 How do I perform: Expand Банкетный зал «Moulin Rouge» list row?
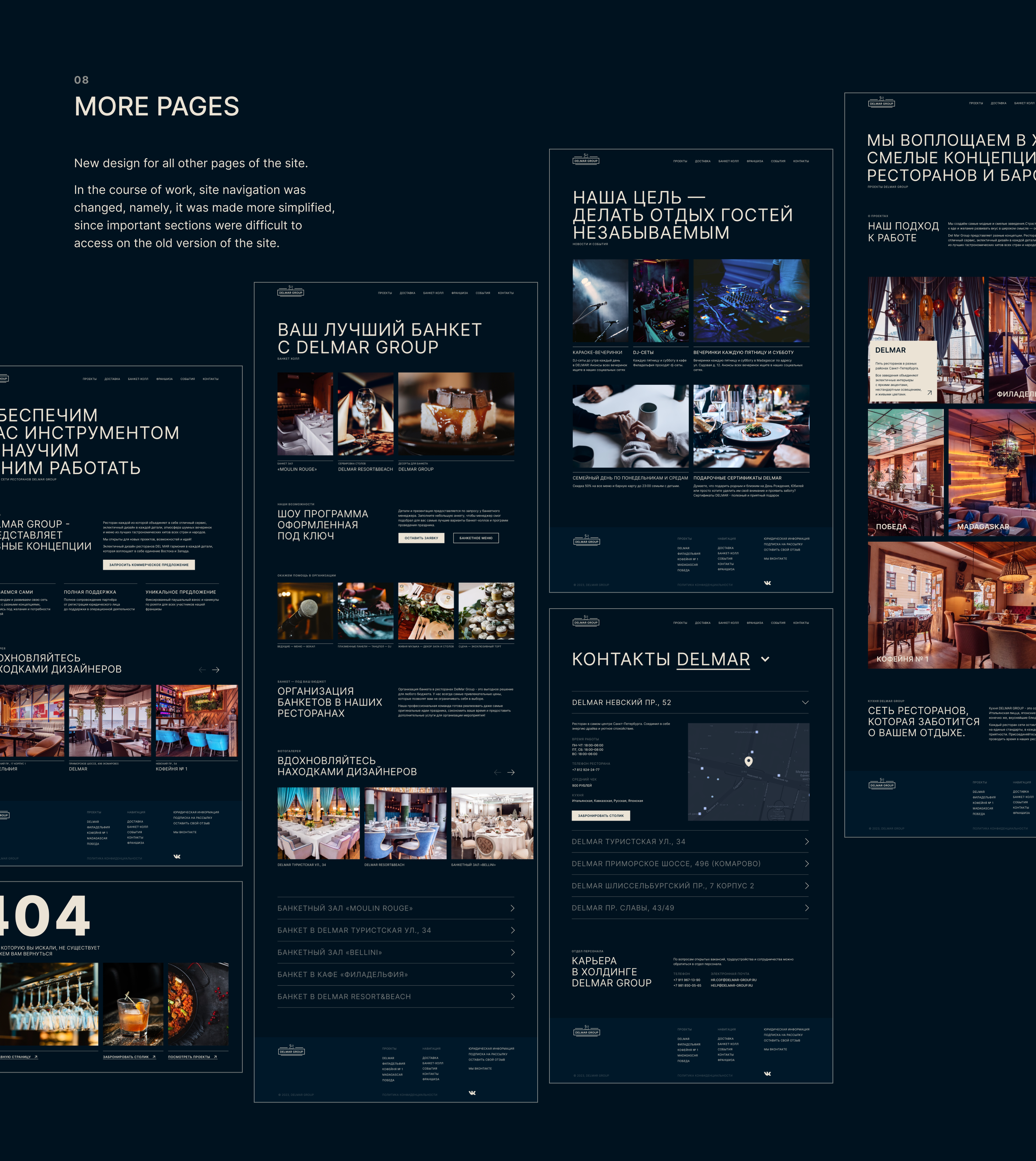click(512, 908)
